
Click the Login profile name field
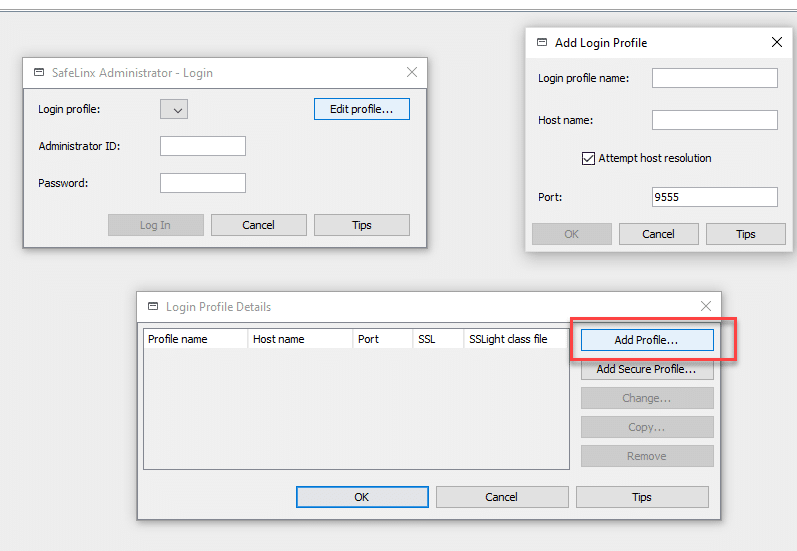714,78
